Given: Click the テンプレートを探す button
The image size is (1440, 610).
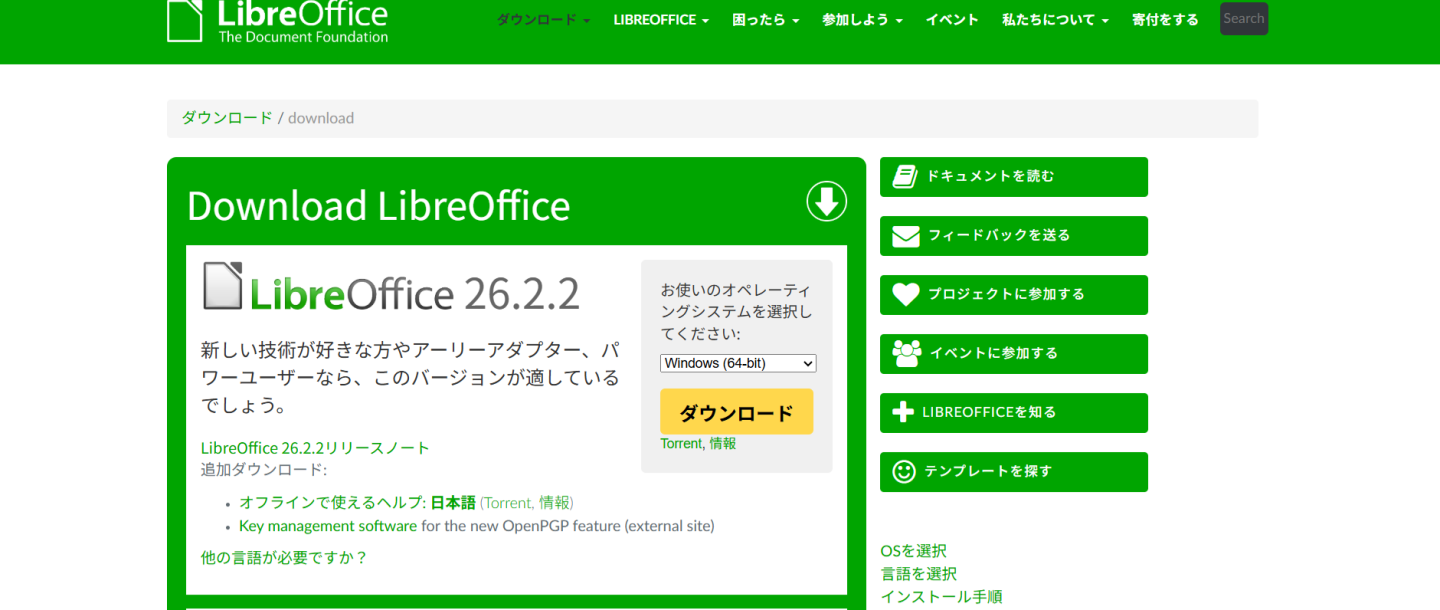Looking at the screenshot, I should point(1014,471).
